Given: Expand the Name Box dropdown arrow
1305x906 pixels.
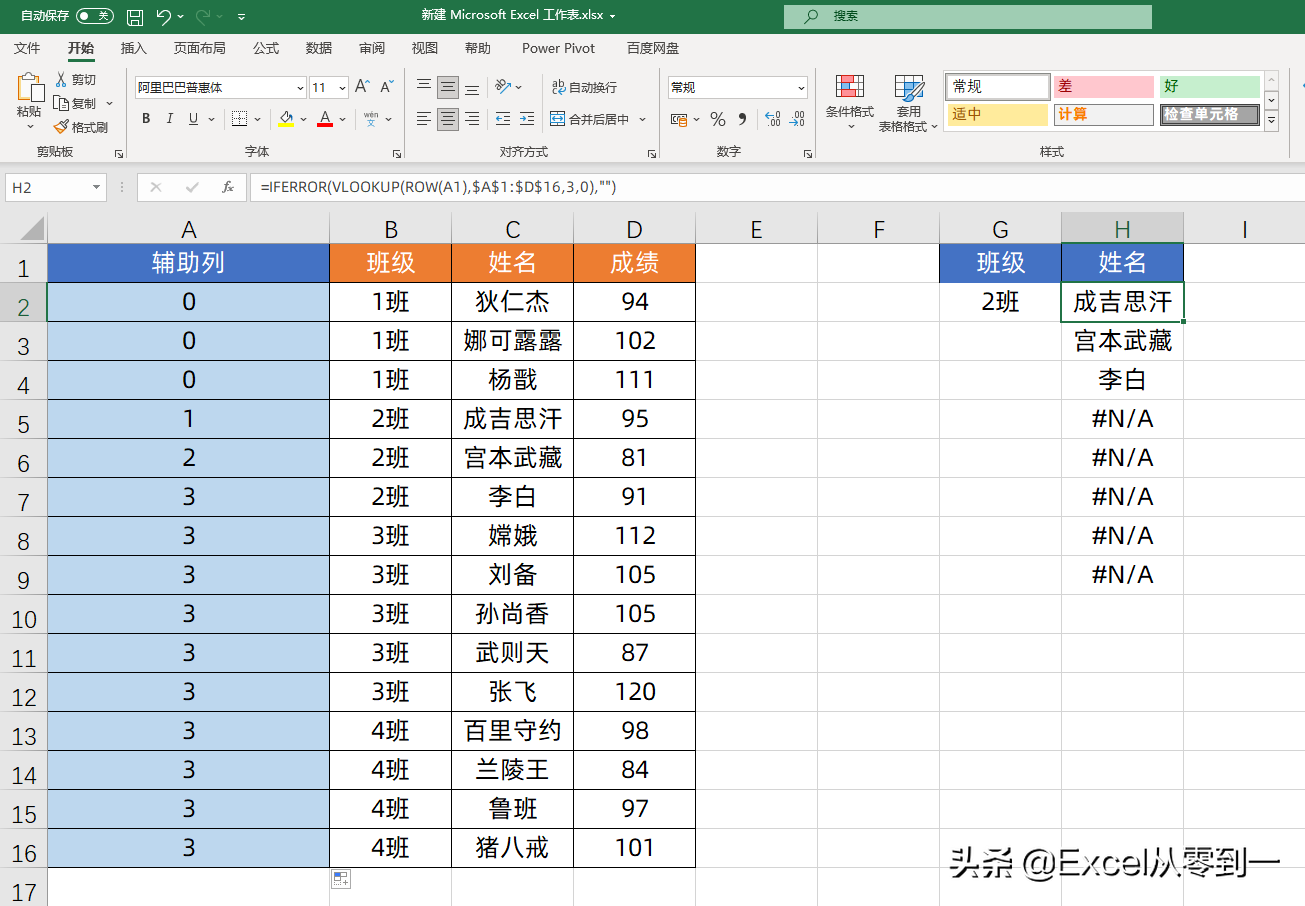Looking at the screenshot, I should (97, 187).
